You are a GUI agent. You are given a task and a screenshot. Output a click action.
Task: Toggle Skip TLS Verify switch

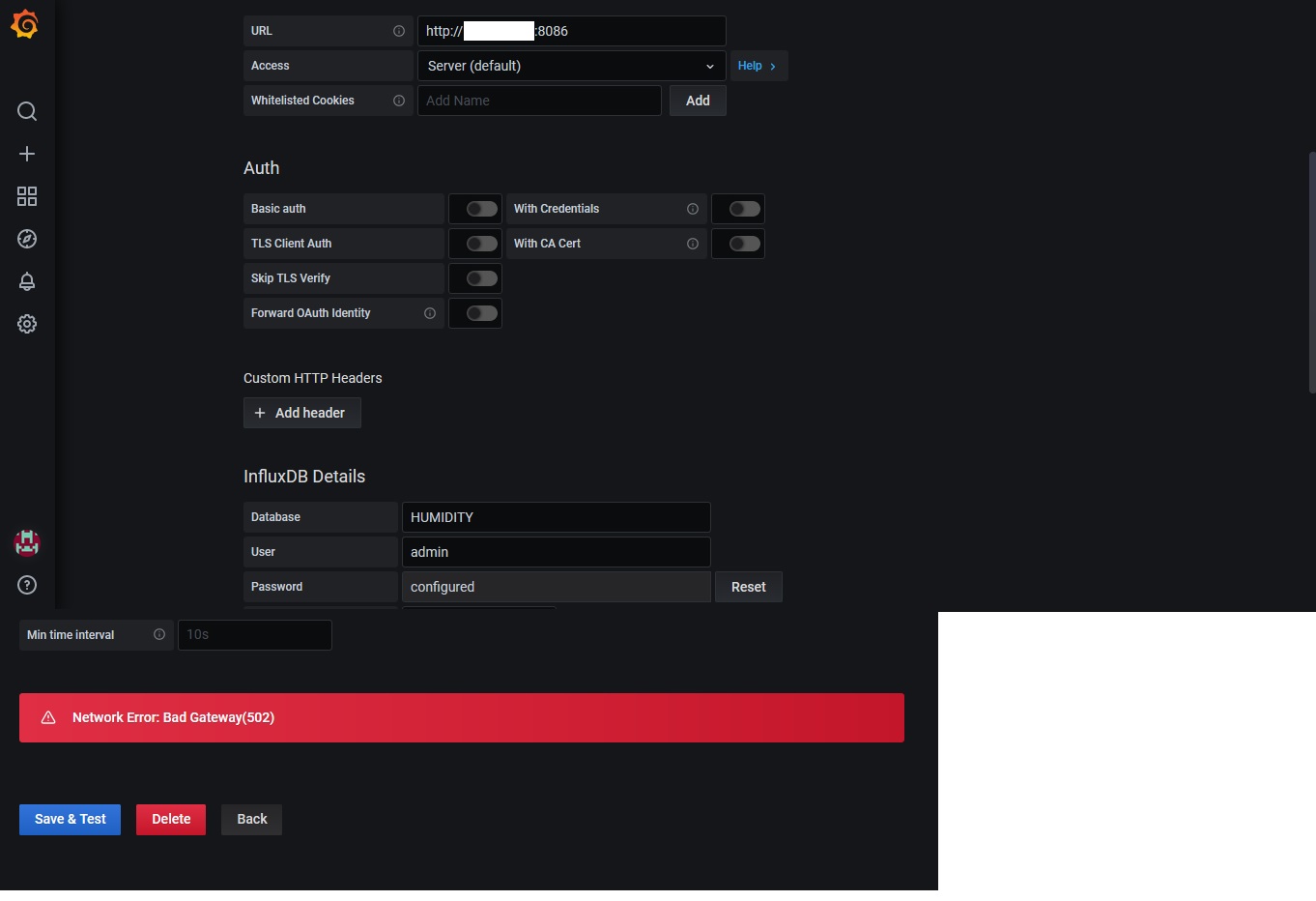click(481, 278)
